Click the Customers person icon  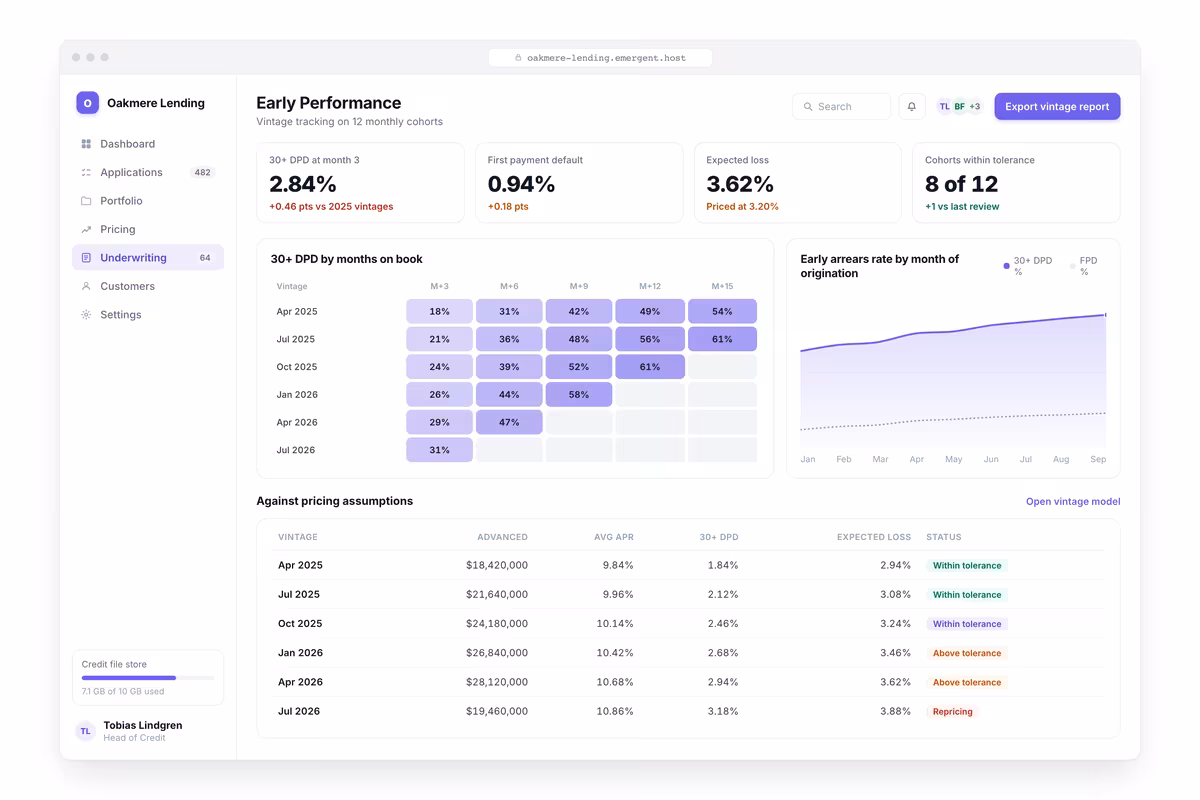(x=86, y=286)
